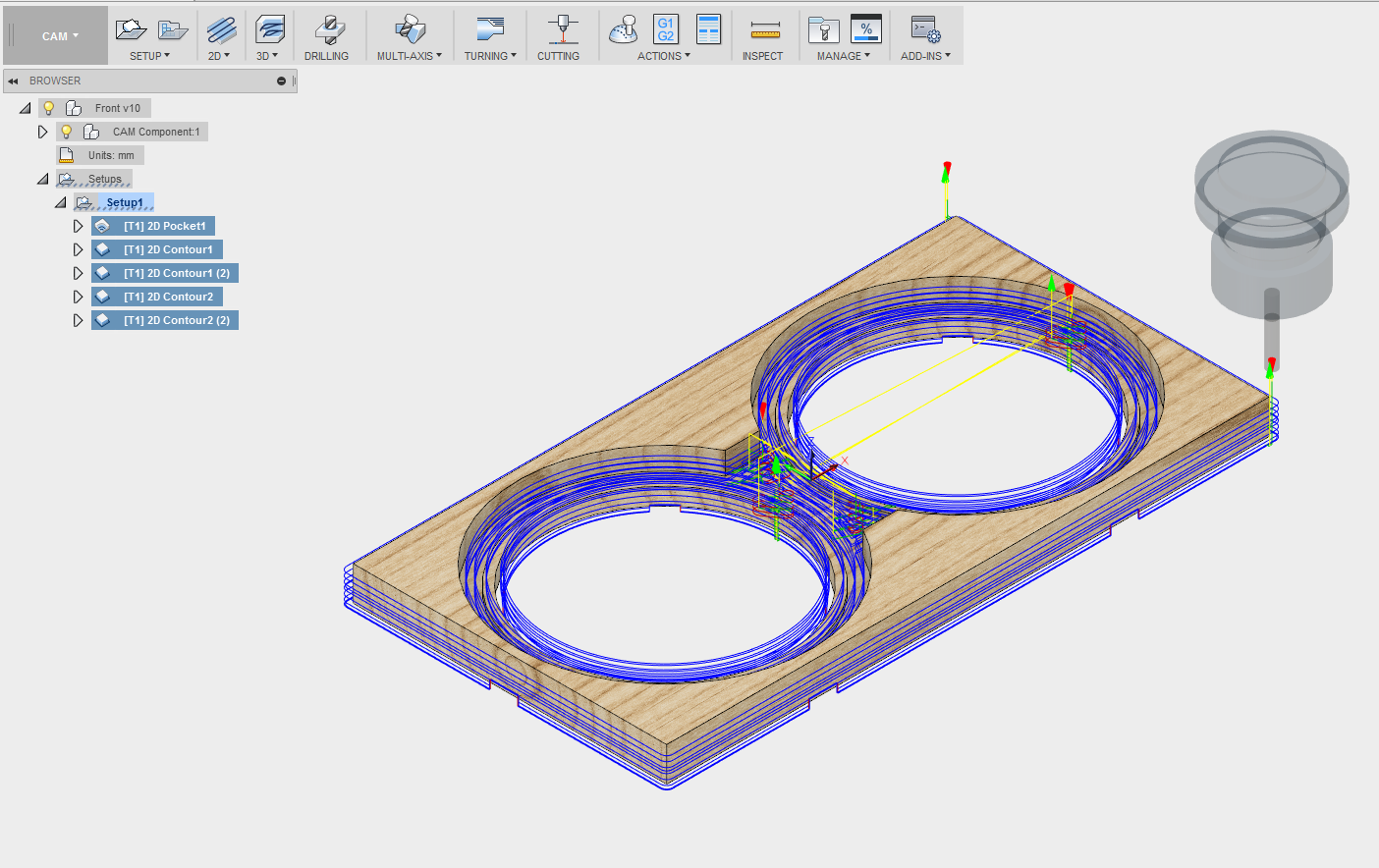The width and height of the screenshot is (1379, 868).
Task: Expand the 2D Pocket1 tree item
Action: click(x=79, y=225)
